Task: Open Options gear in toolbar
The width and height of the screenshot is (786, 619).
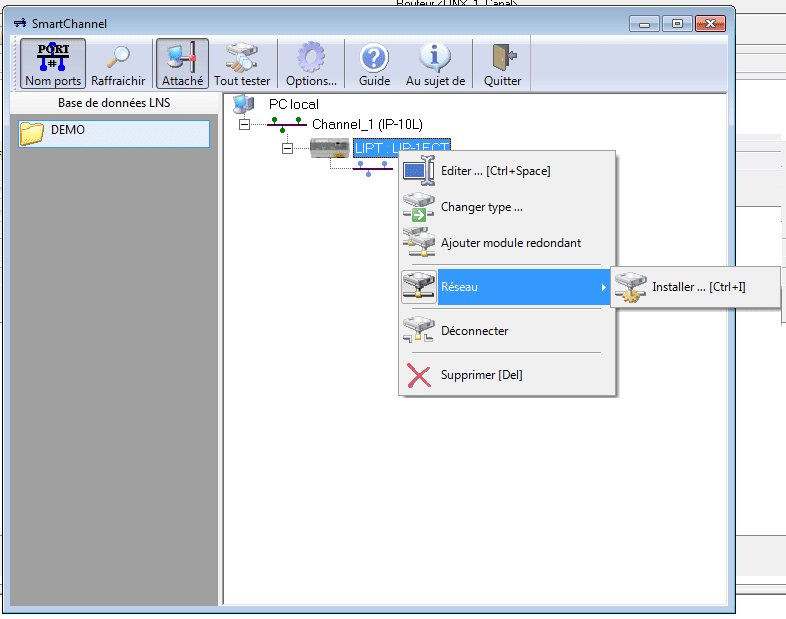Action: click(311, 57)
